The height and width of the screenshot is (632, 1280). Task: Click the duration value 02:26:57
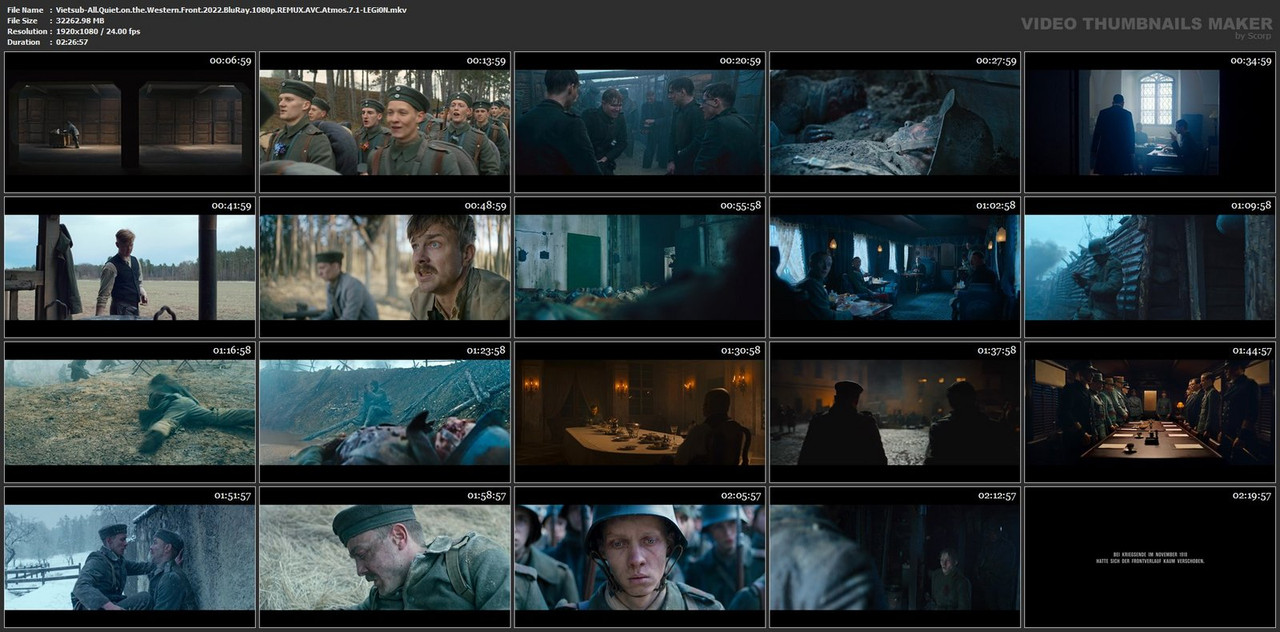(x=72, y=42)
